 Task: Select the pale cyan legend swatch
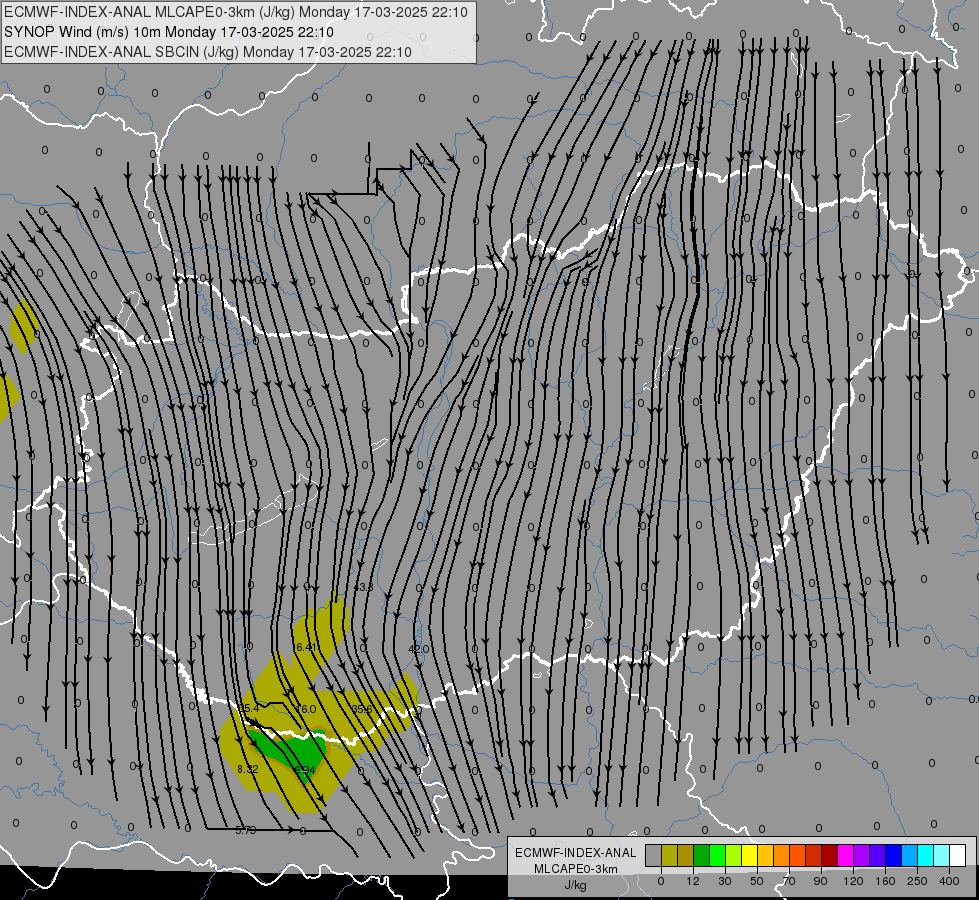(x=942, y=855)
